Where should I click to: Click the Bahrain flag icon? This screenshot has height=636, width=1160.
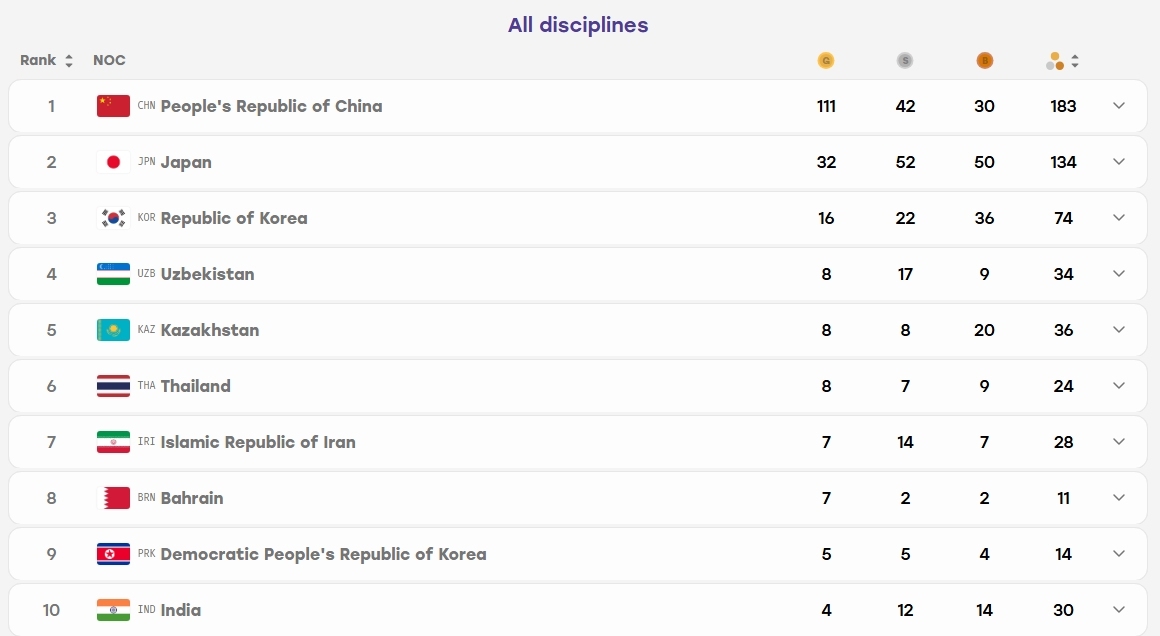pos(113,498)
